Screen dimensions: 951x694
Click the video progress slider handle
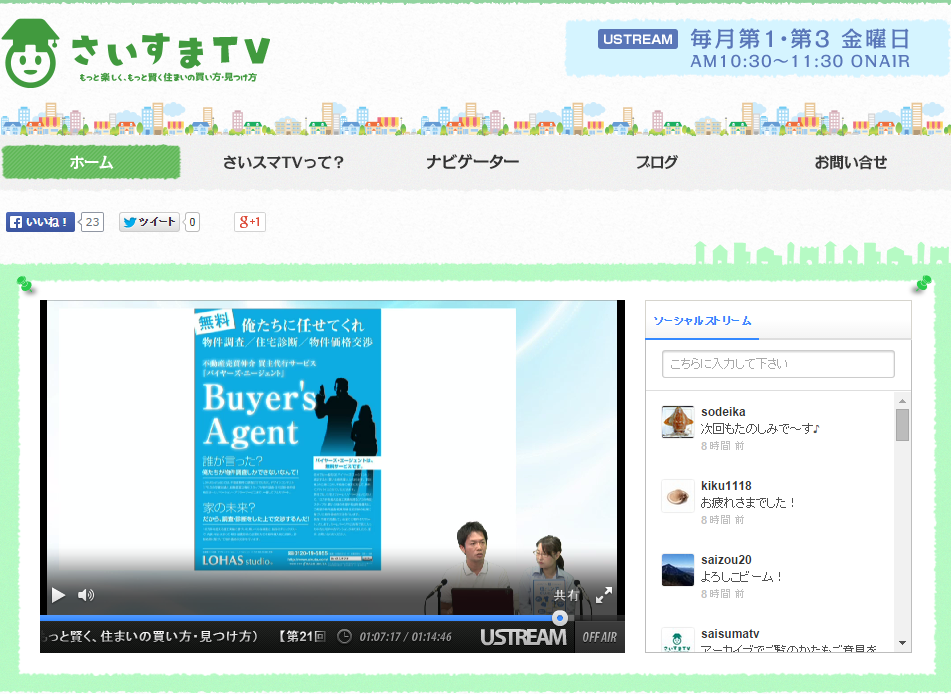coord(560,618)
